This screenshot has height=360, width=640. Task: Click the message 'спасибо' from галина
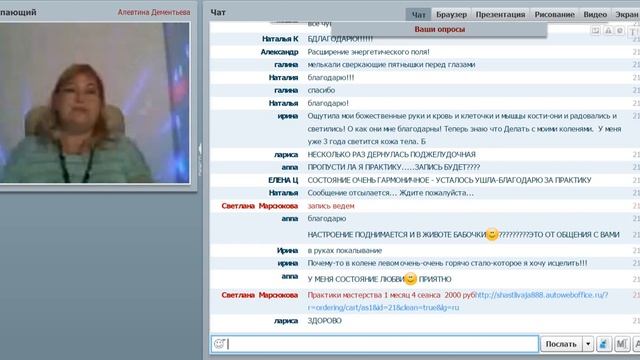coord(321,90)
